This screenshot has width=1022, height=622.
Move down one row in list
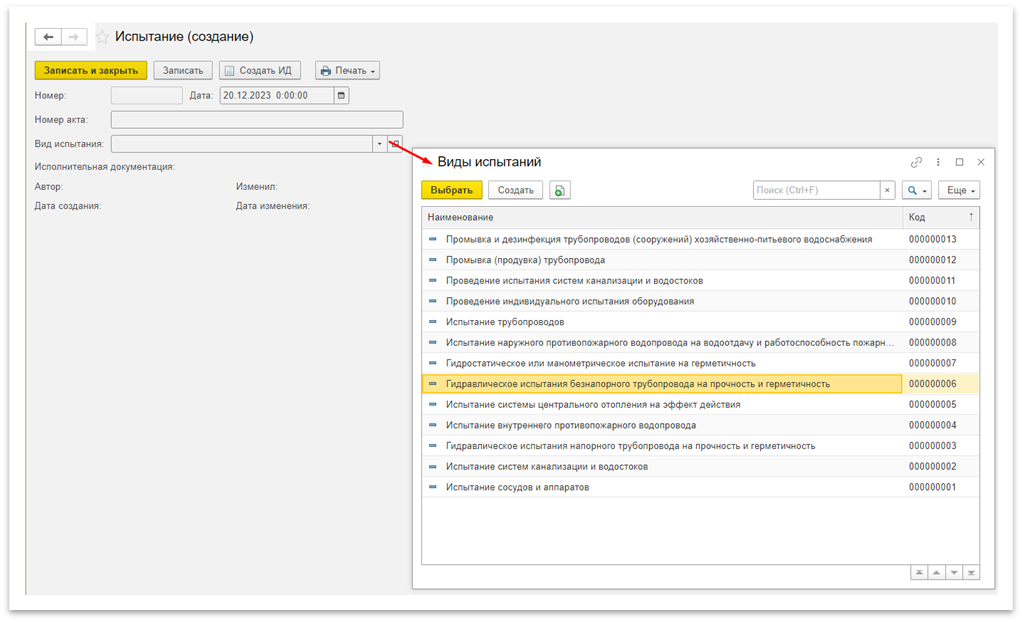coord(954,572)
